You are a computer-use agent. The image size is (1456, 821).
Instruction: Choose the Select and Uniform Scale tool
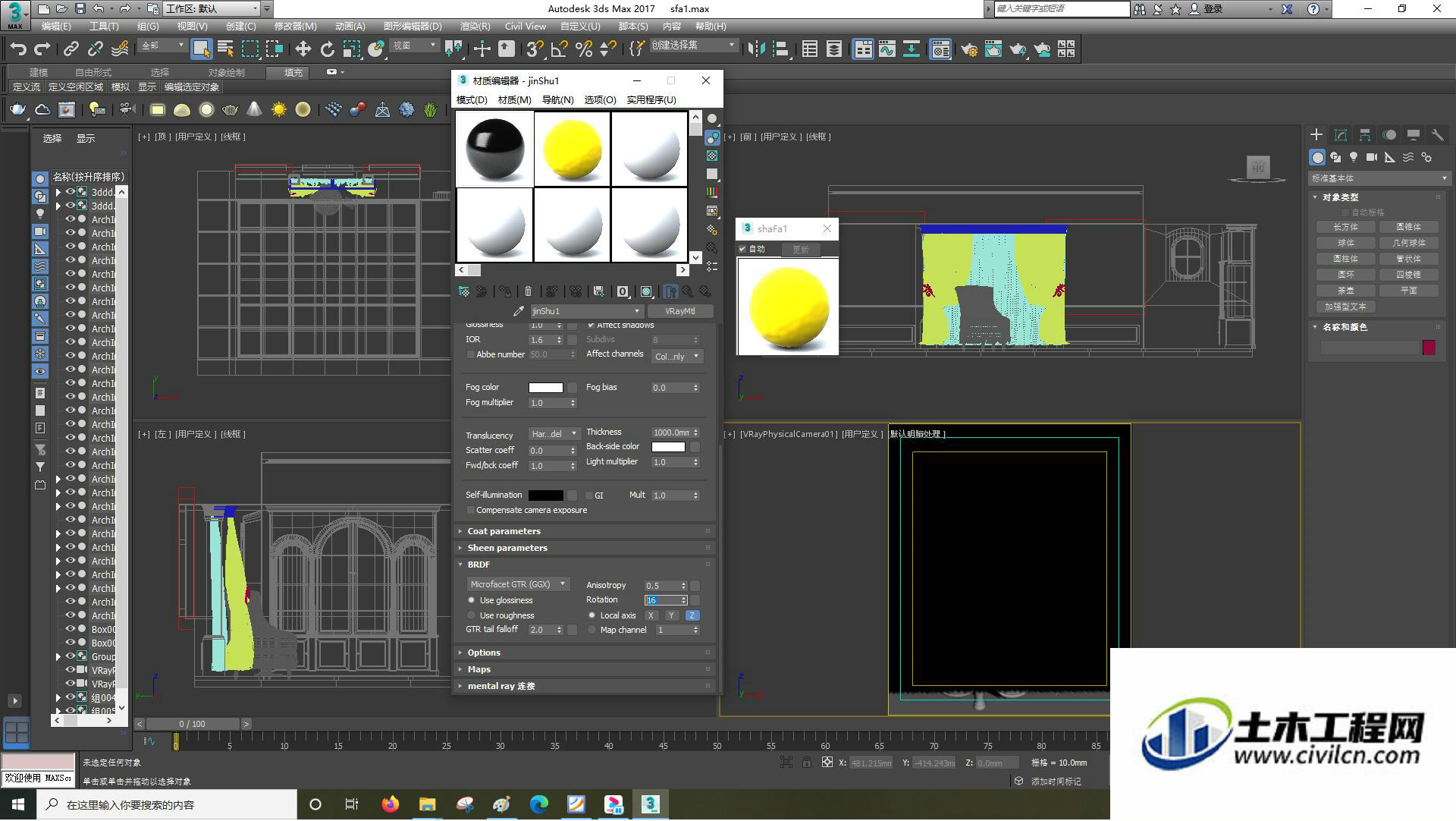pos(351,49)
